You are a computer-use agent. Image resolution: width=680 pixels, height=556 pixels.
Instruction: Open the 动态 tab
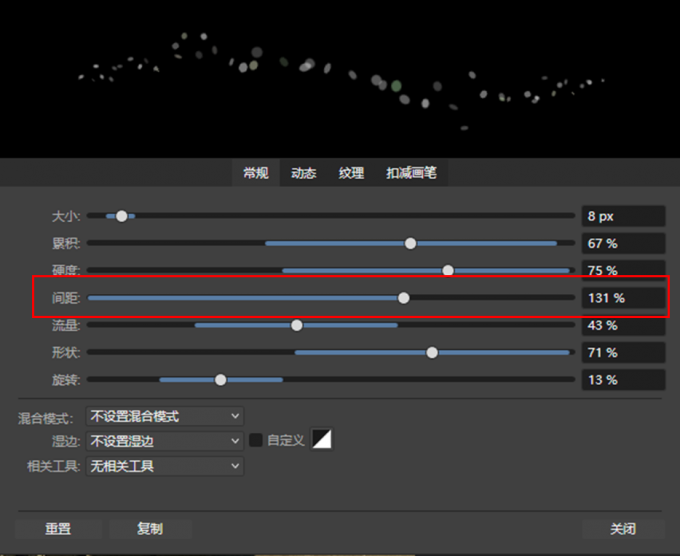pyautogui.click(x=303, y=173)
